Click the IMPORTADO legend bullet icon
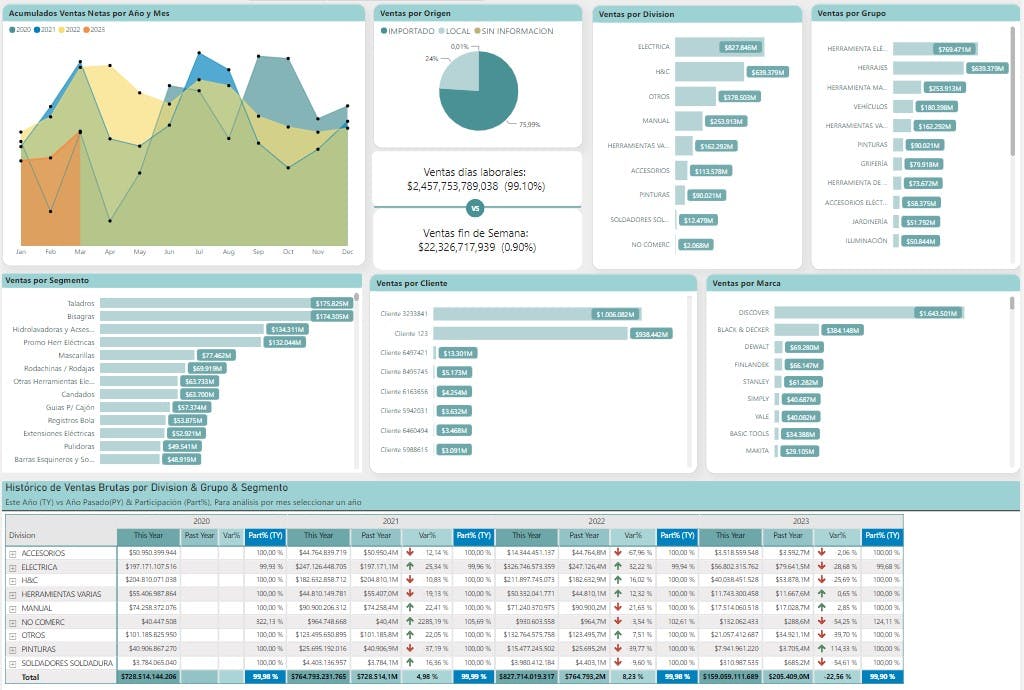 tap(383, 31)
